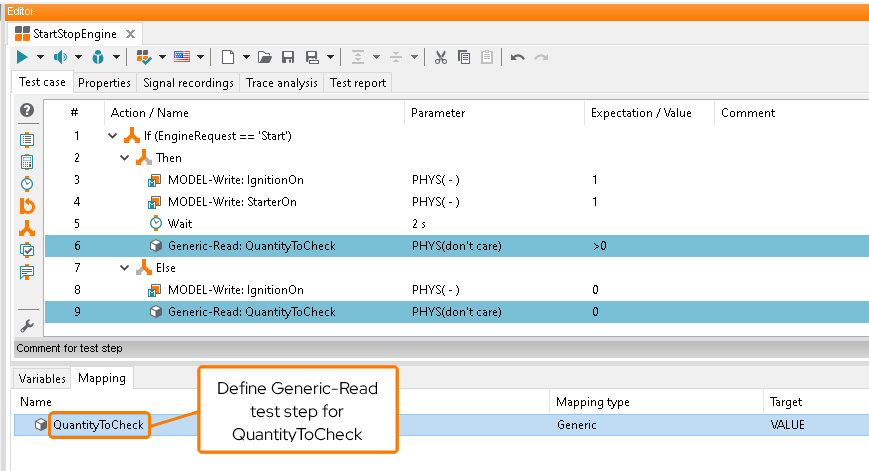
Task: Select row 9 Generic-Read: QuantityToCheck step
Action: [457, 312]
